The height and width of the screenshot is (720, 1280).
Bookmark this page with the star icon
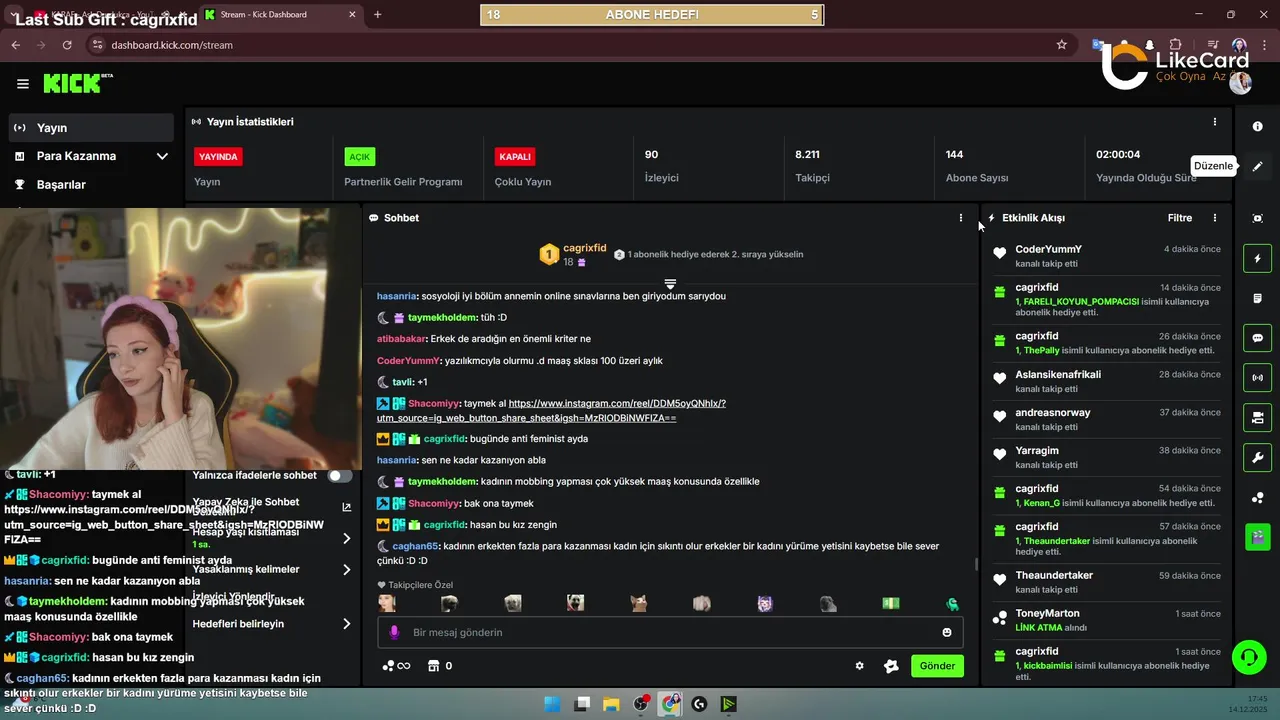[1061, 45]
